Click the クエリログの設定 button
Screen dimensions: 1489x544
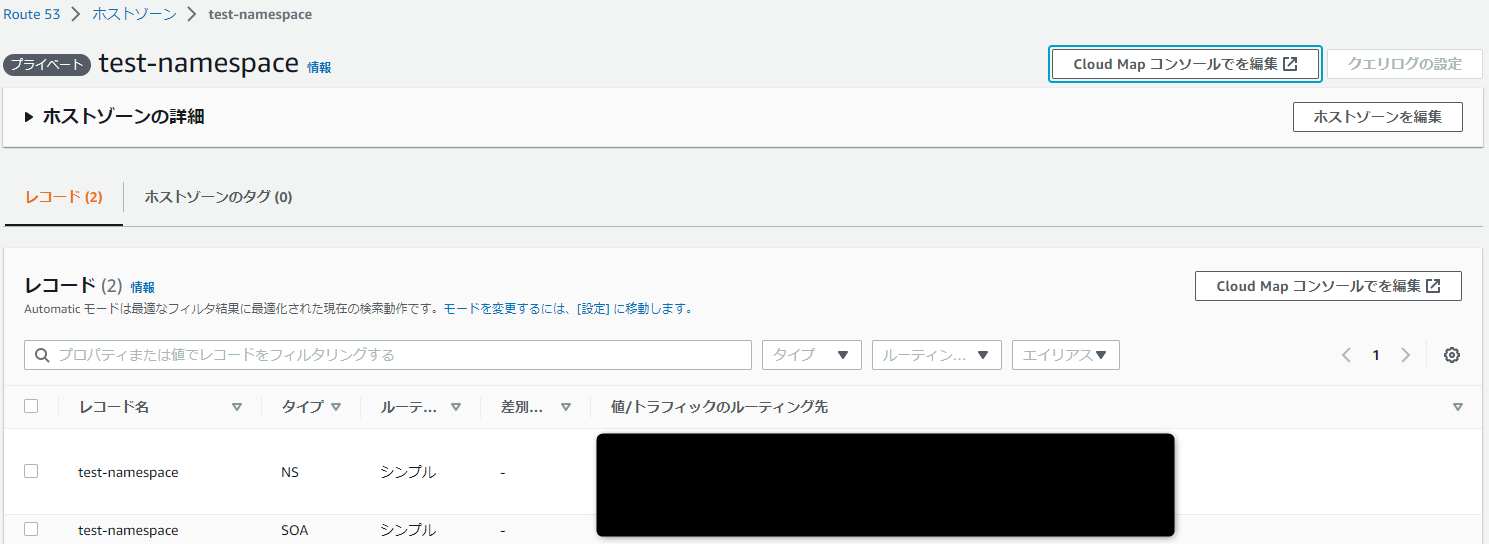click(1404, 64)
